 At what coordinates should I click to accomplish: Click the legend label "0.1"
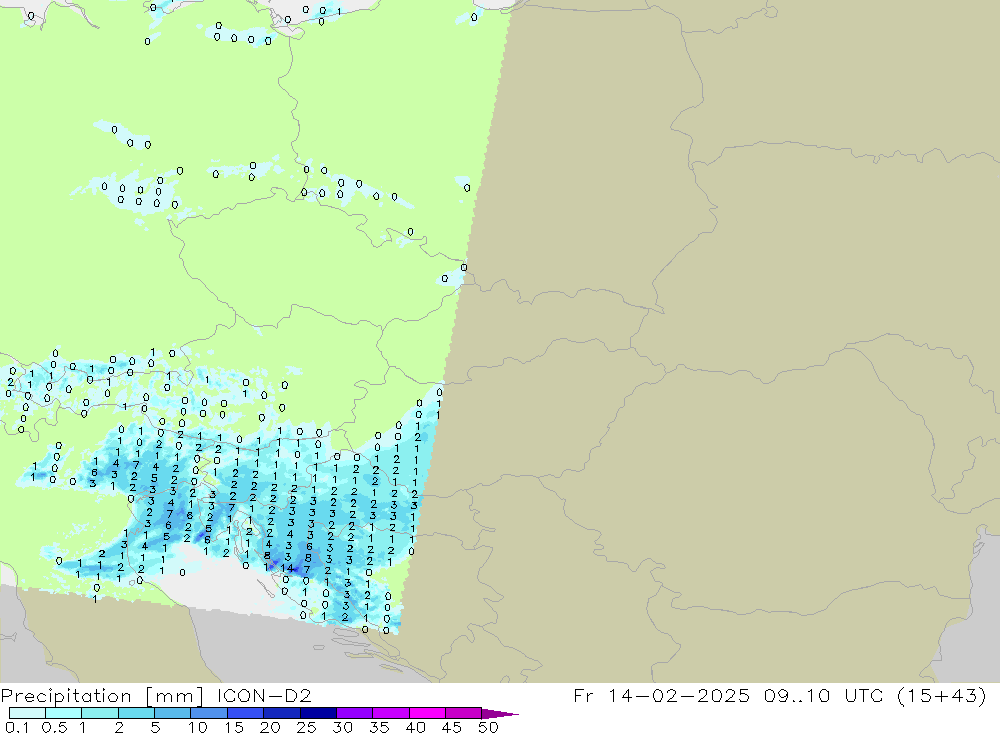17,727
